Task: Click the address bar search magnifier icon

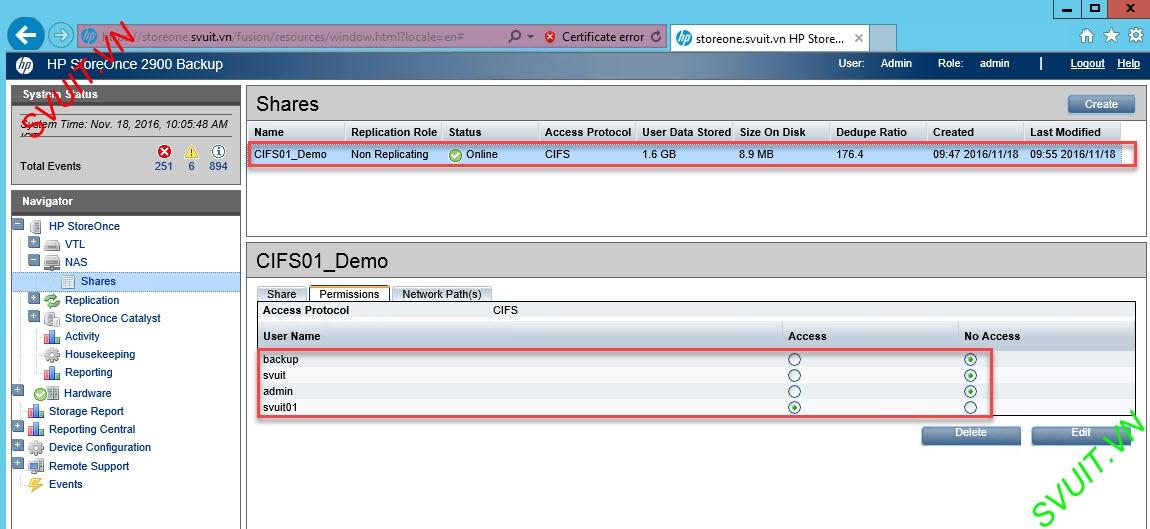Action: (515, 37)
